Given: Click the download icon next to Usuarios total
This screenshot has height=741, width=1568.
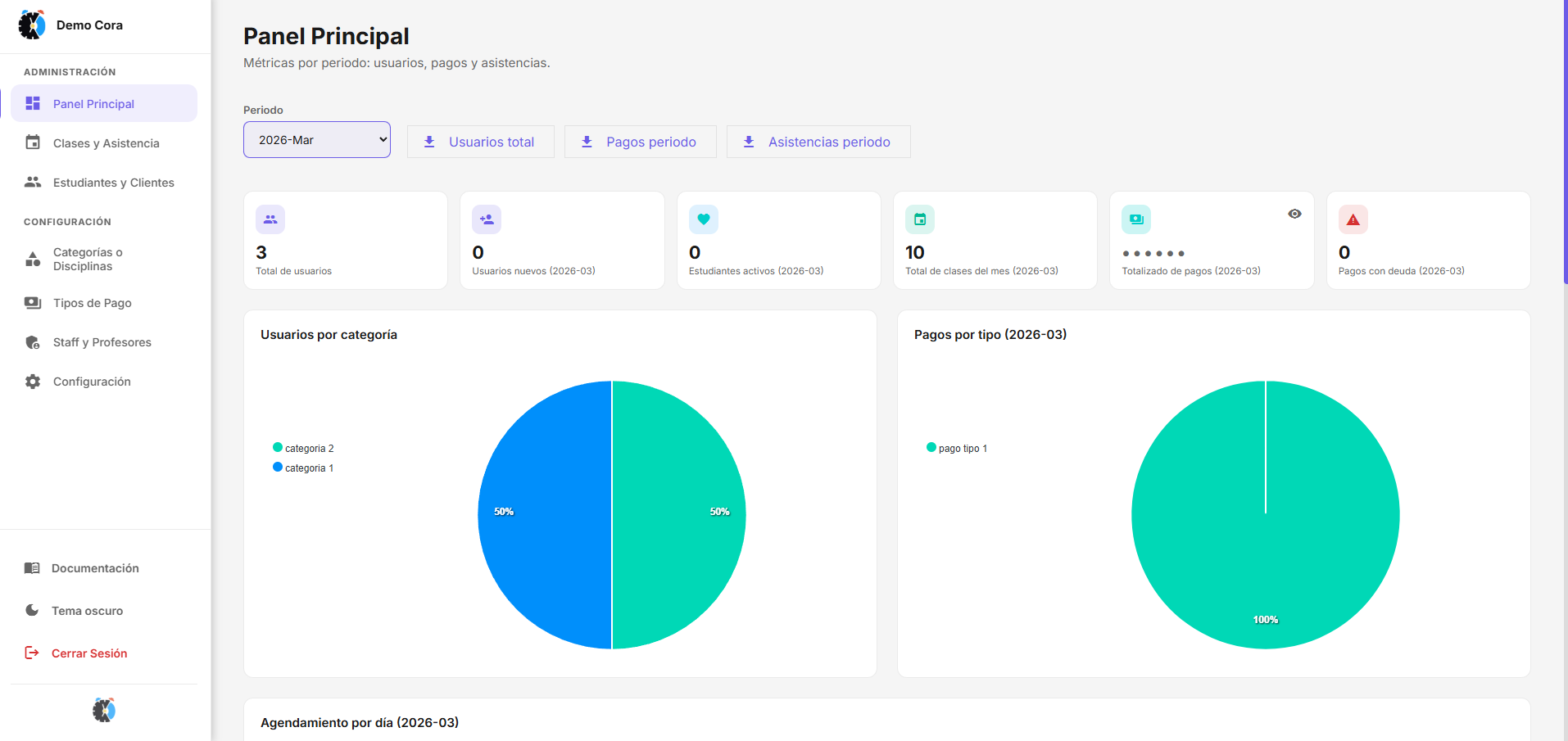Looking at the screenshot, I should (x=428, y=141).
